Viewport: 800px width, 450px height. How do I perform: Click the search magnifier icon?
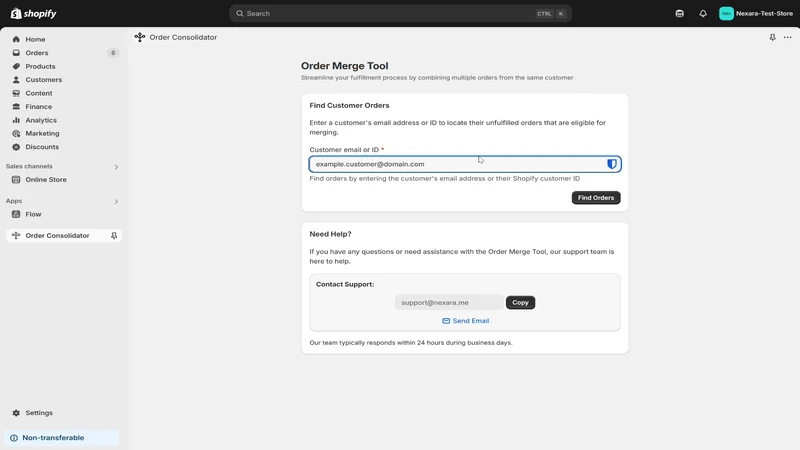tap(240, 13)
